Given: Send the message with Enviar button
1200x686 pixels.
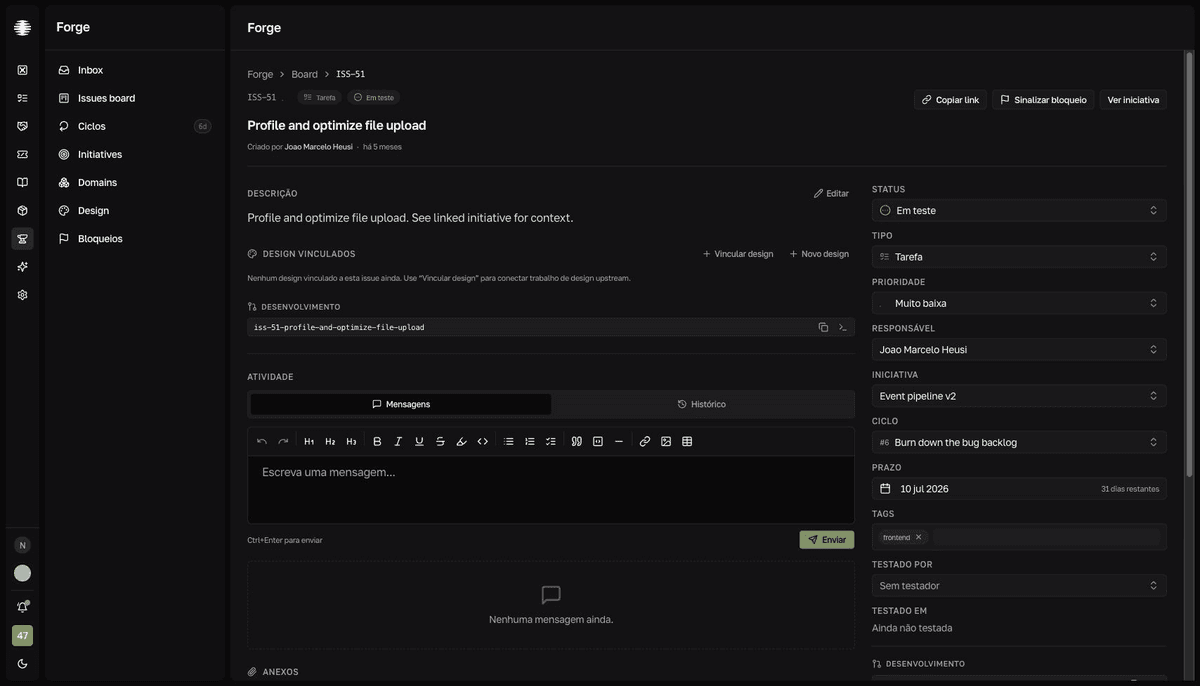Looking at the screenshot, I should [x=827, y=540].
